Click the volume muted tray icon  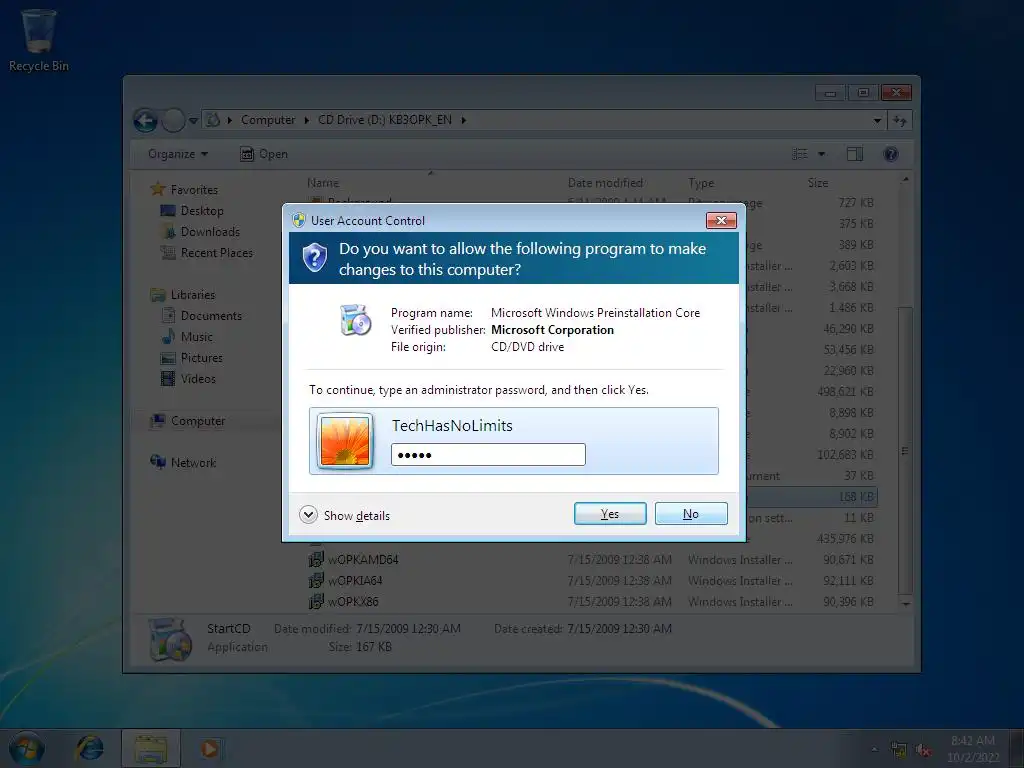click(x=923, y=750)
